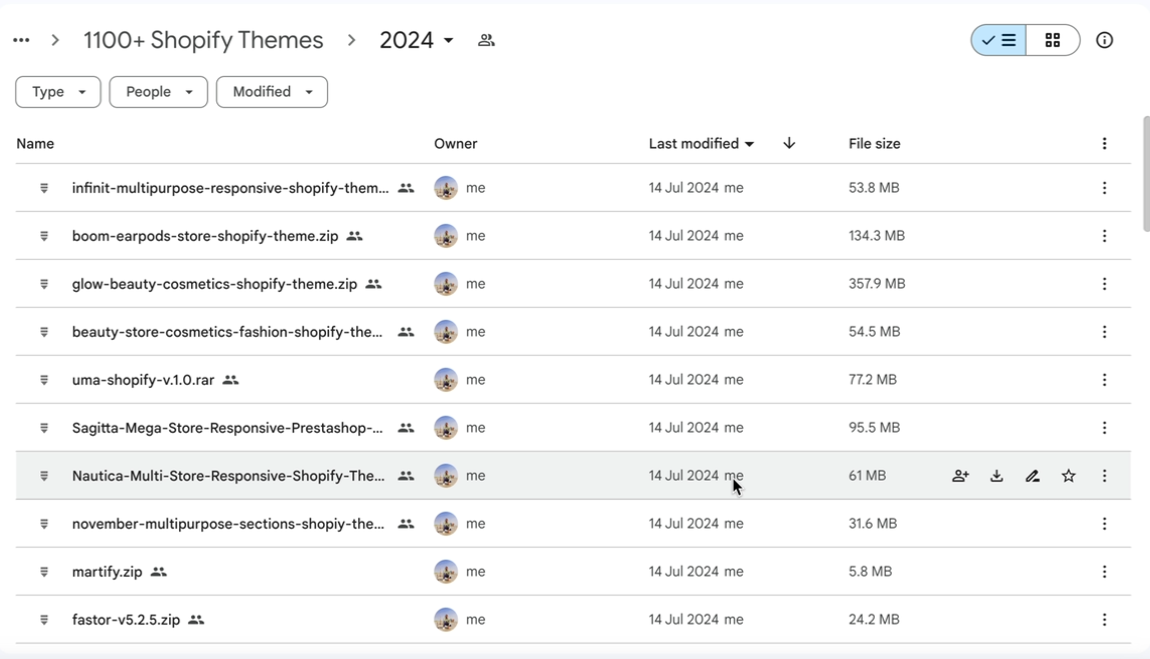Click the owner avatar in the glow-beauty-cosmetics row
This screenshot has height=659, width=1150.
[x=445, y=284]
